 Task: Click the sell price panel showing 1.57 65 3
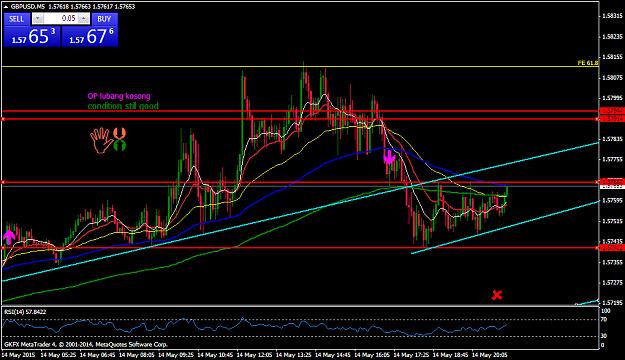[32, 36]
